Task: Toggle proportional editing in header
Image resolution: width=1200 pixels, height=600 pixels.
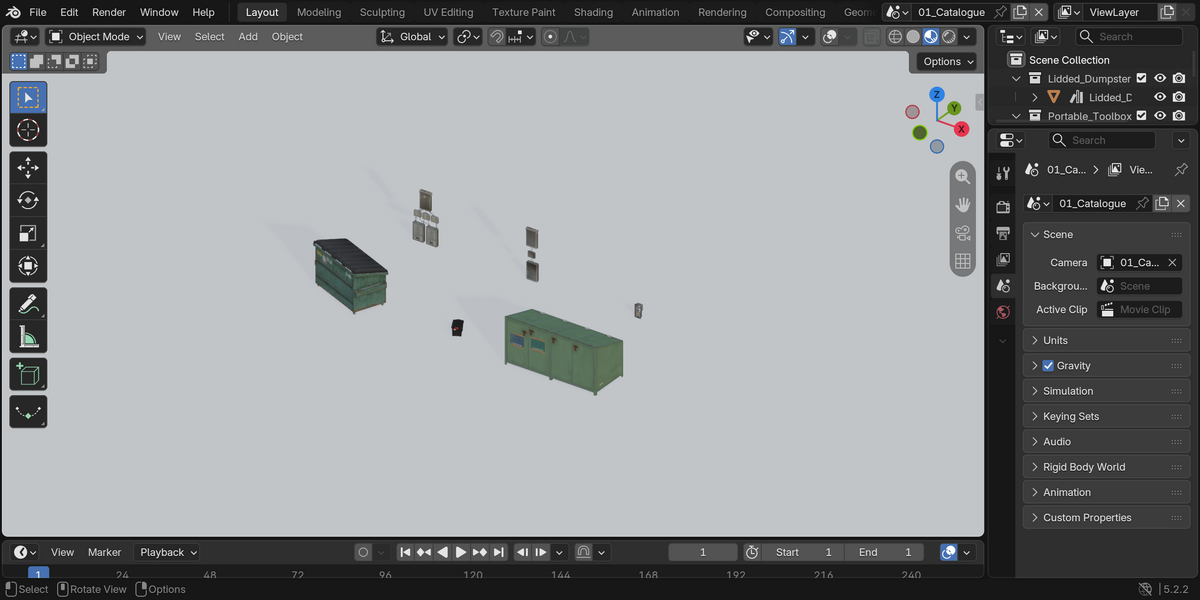Action: pos(550,36)
